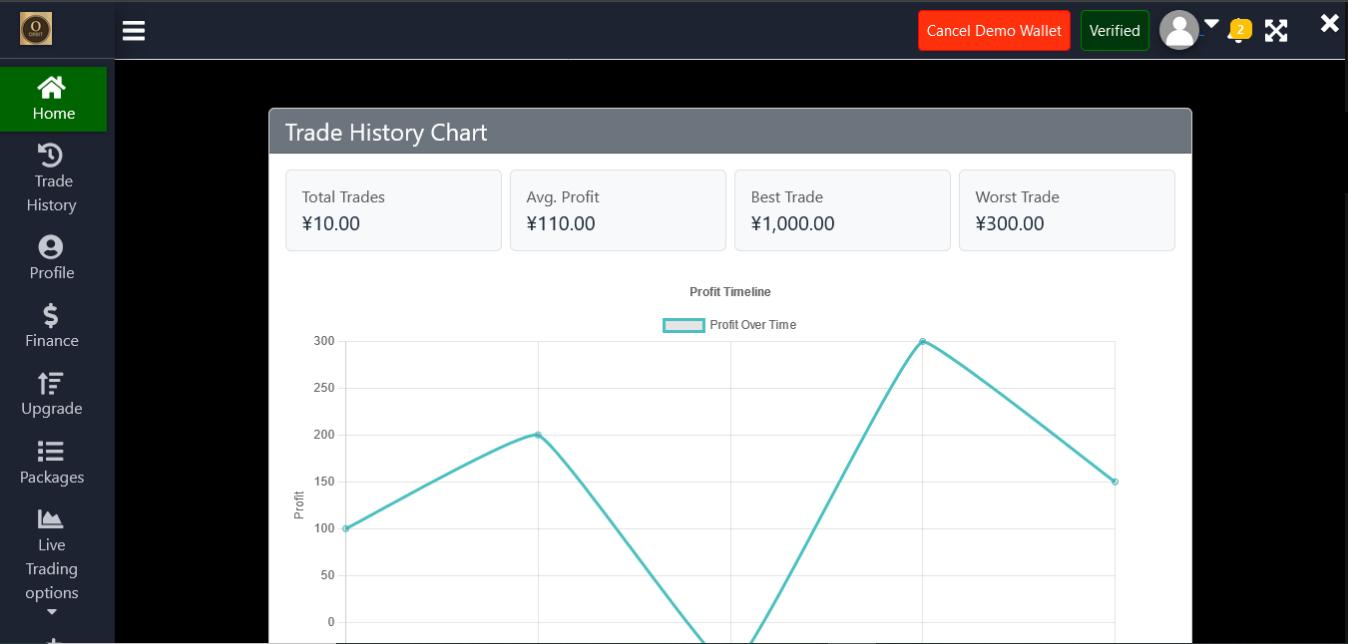Click the area chart Live Trading icon

tap(50, 519)
